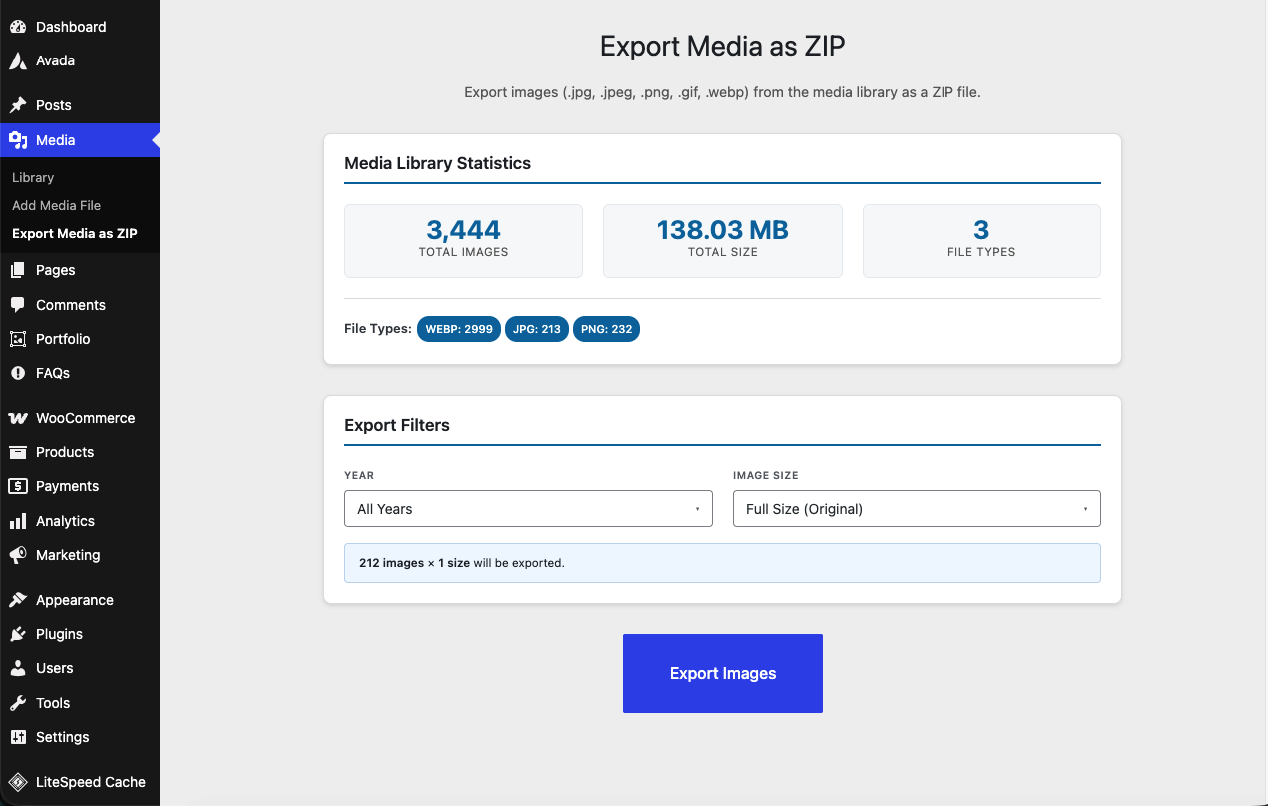
Task: Click the 'Export Media as ZIP' page heading
Action: click(723, 46)
